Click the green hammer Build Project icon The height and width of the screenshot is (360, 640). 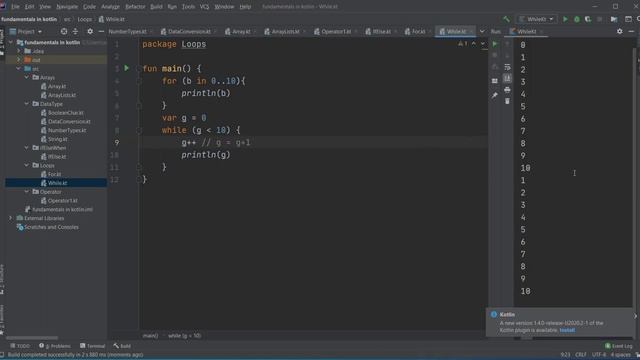(506, 19)
